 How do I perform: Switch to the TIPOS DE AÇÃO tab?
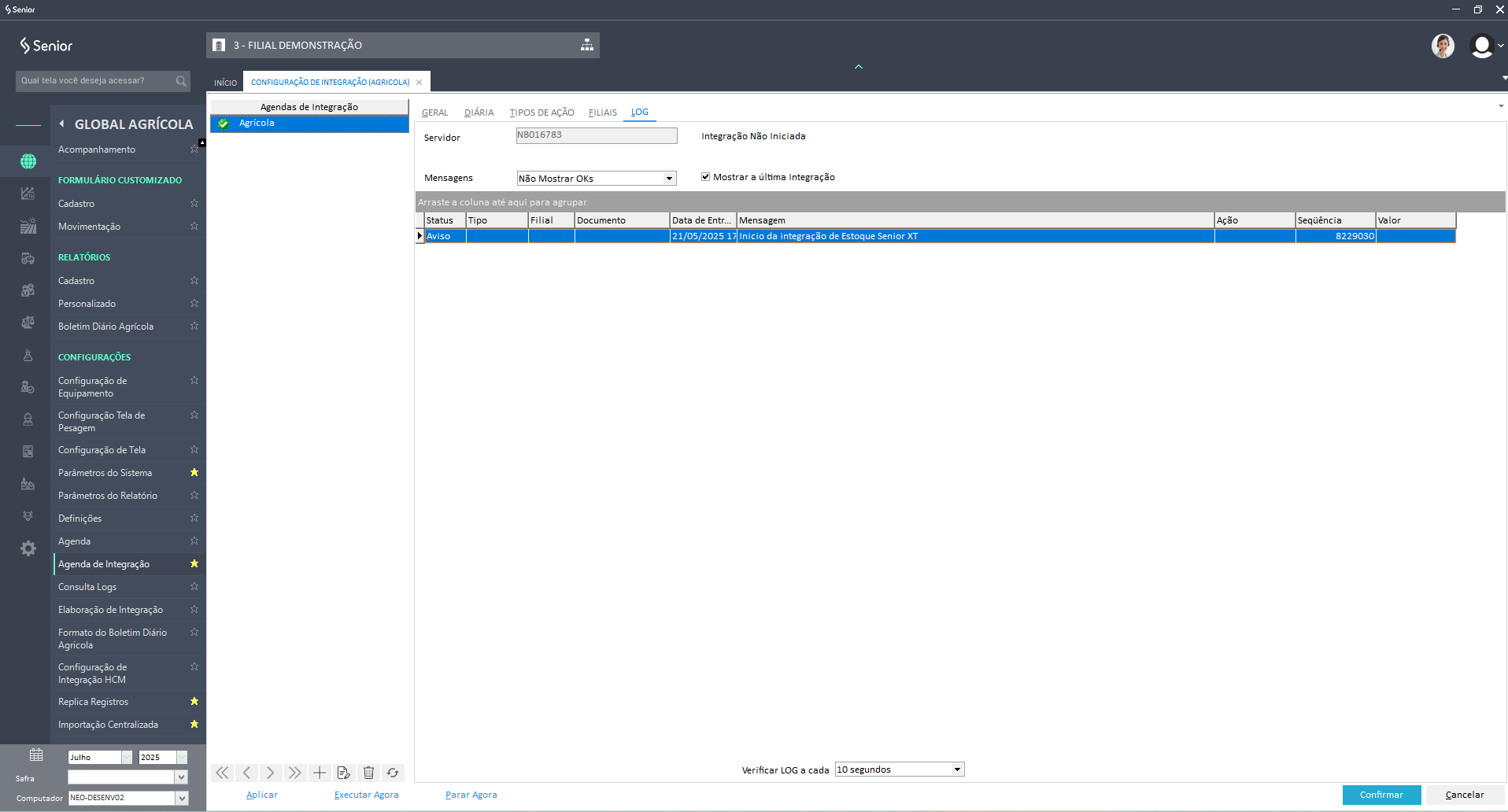pos(542,113)
